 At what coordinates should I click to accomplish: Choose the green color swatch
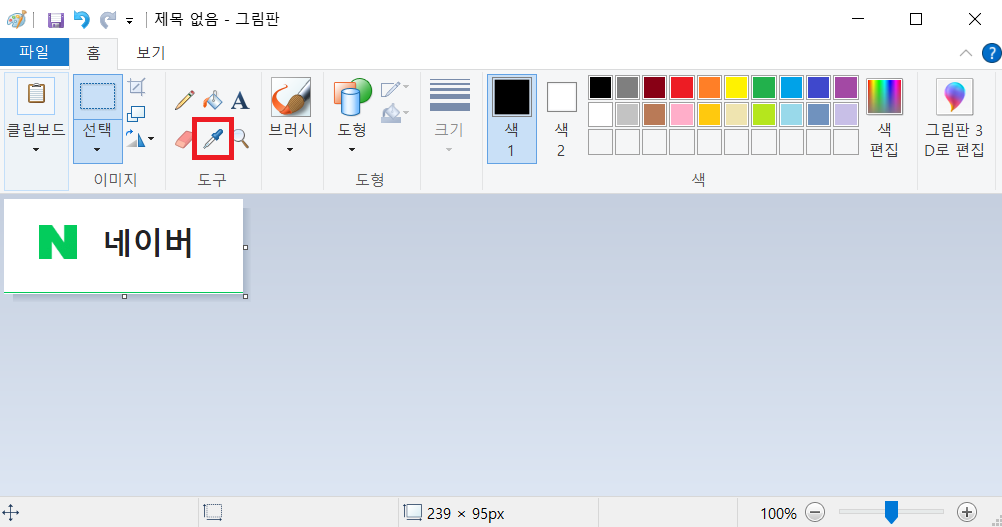(x=764, y=88)
